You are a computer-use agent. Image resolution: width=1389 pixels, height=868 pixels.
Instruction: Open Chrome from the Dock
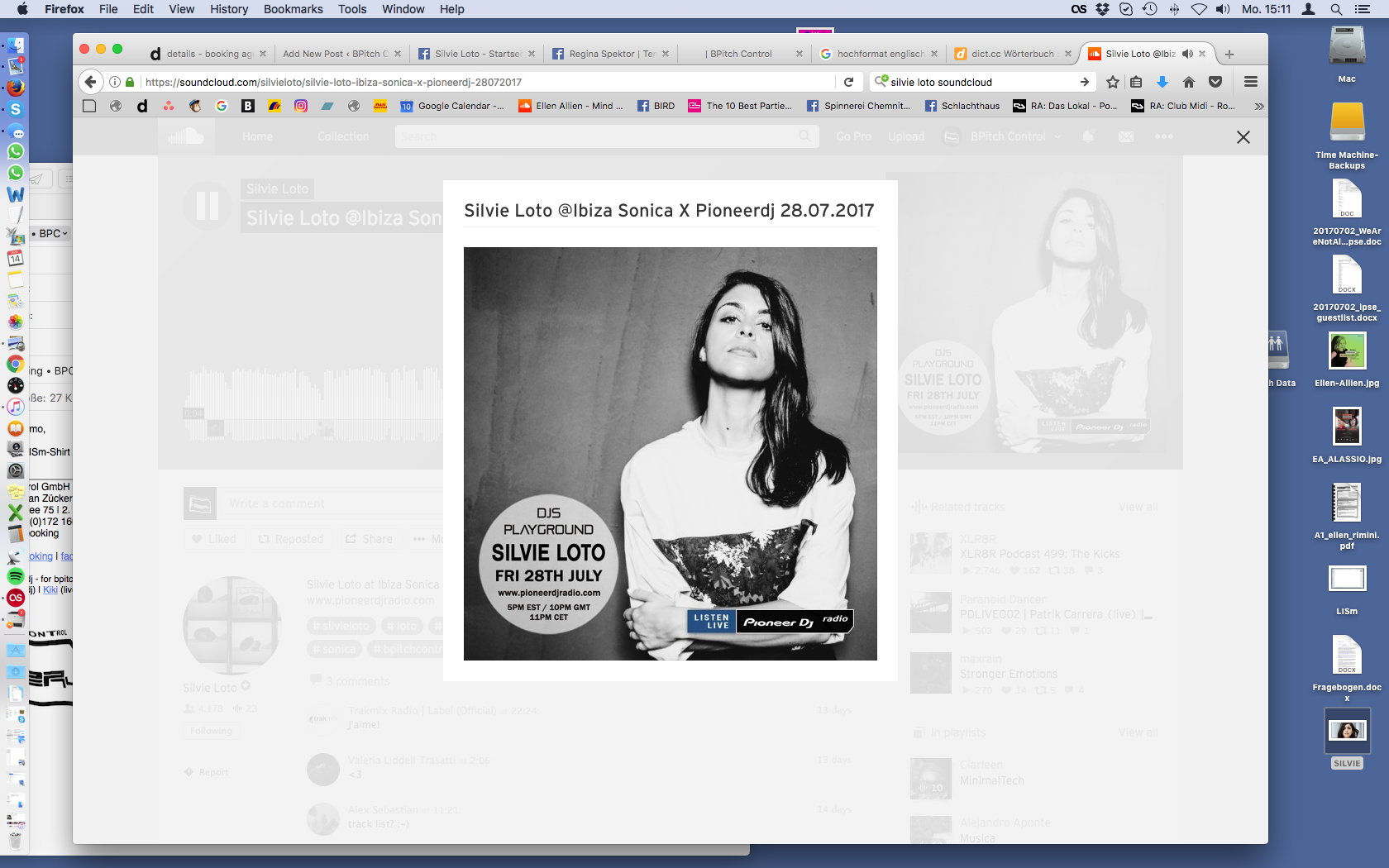[16, 364]
